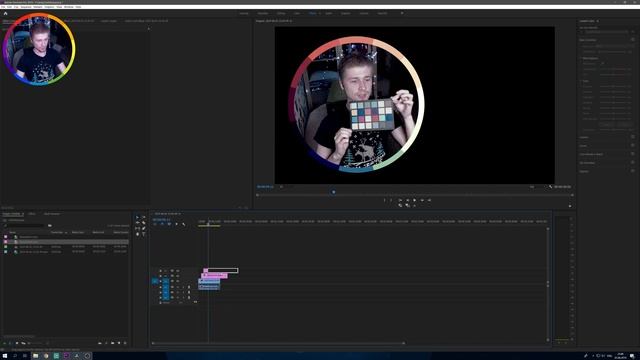Screen dimensions: 640x360
Task: Play the Program monitor sequence
Action: coord(414,200)
